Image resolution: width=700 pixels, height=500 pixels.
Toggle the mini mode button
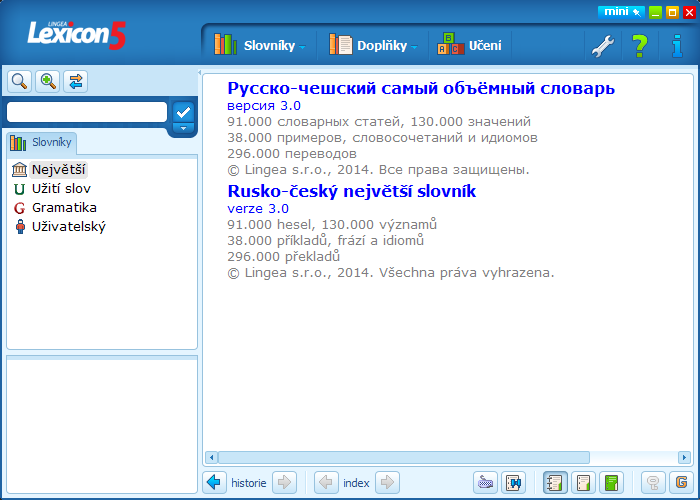tap(620, 12)
